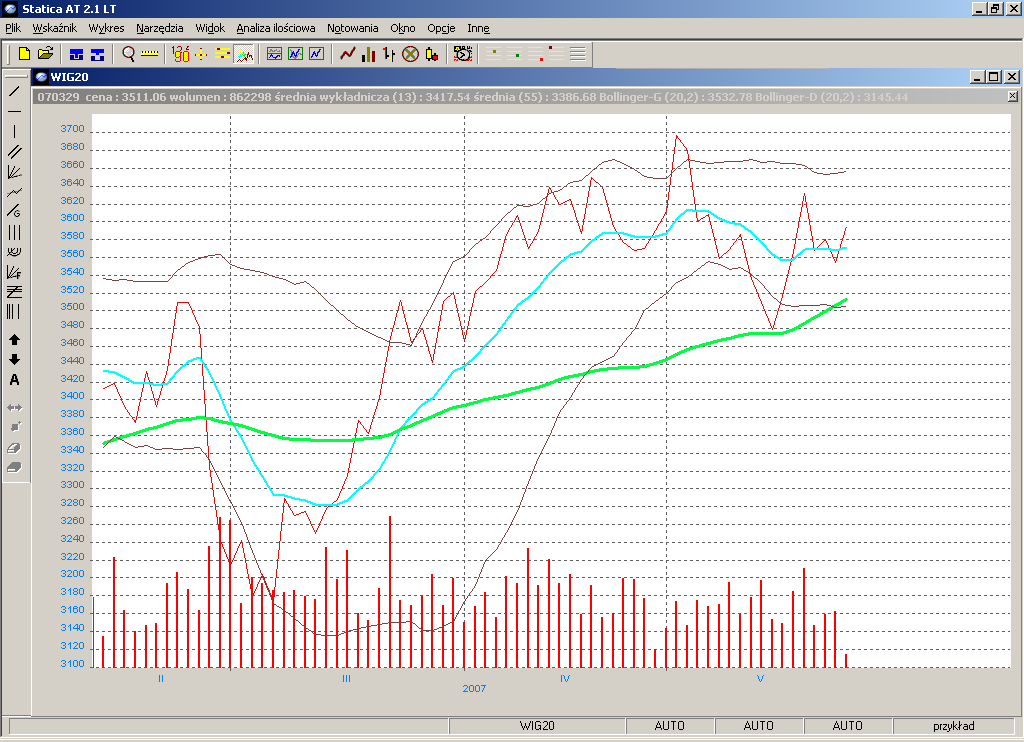Select the fan lines tool
This screenshot has width=1024, height=742.
pos(14,172)
